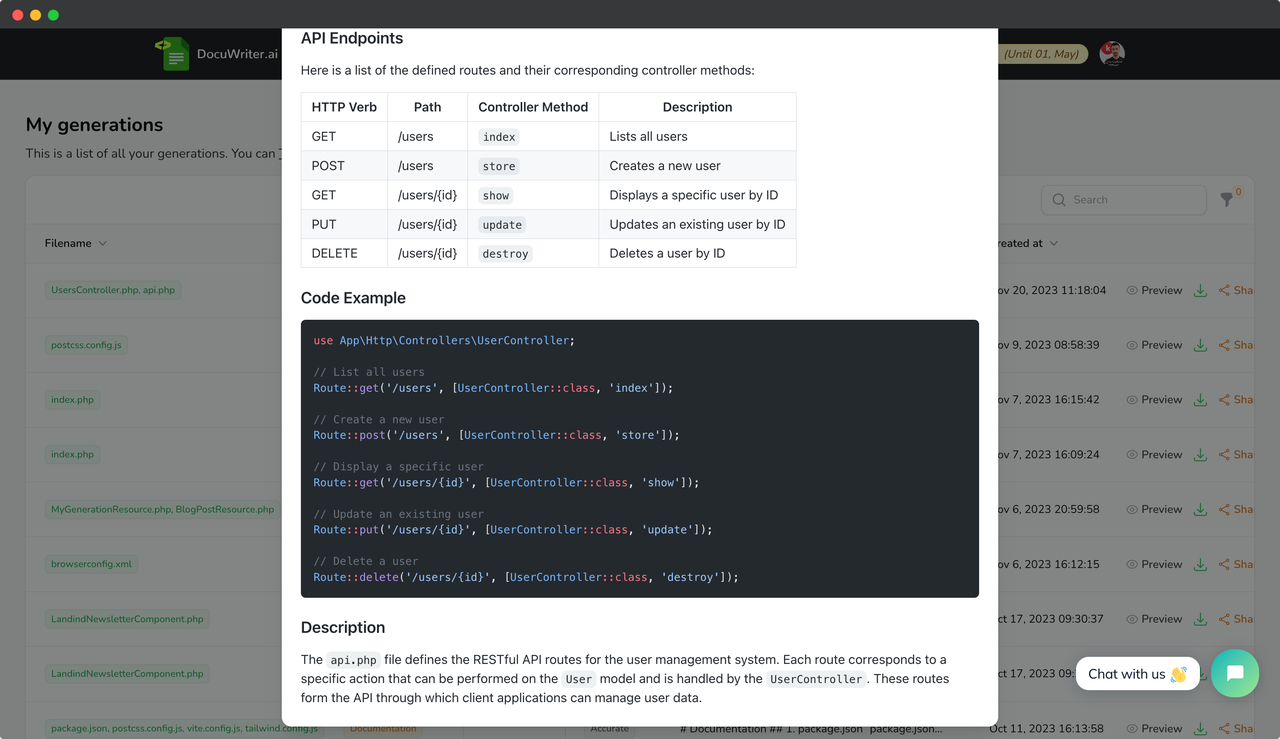The width and height of the screenshot is (1280, 739).
Task: Click the LandindNewsletterComponent.php filename badge
Action: point(126,618)
